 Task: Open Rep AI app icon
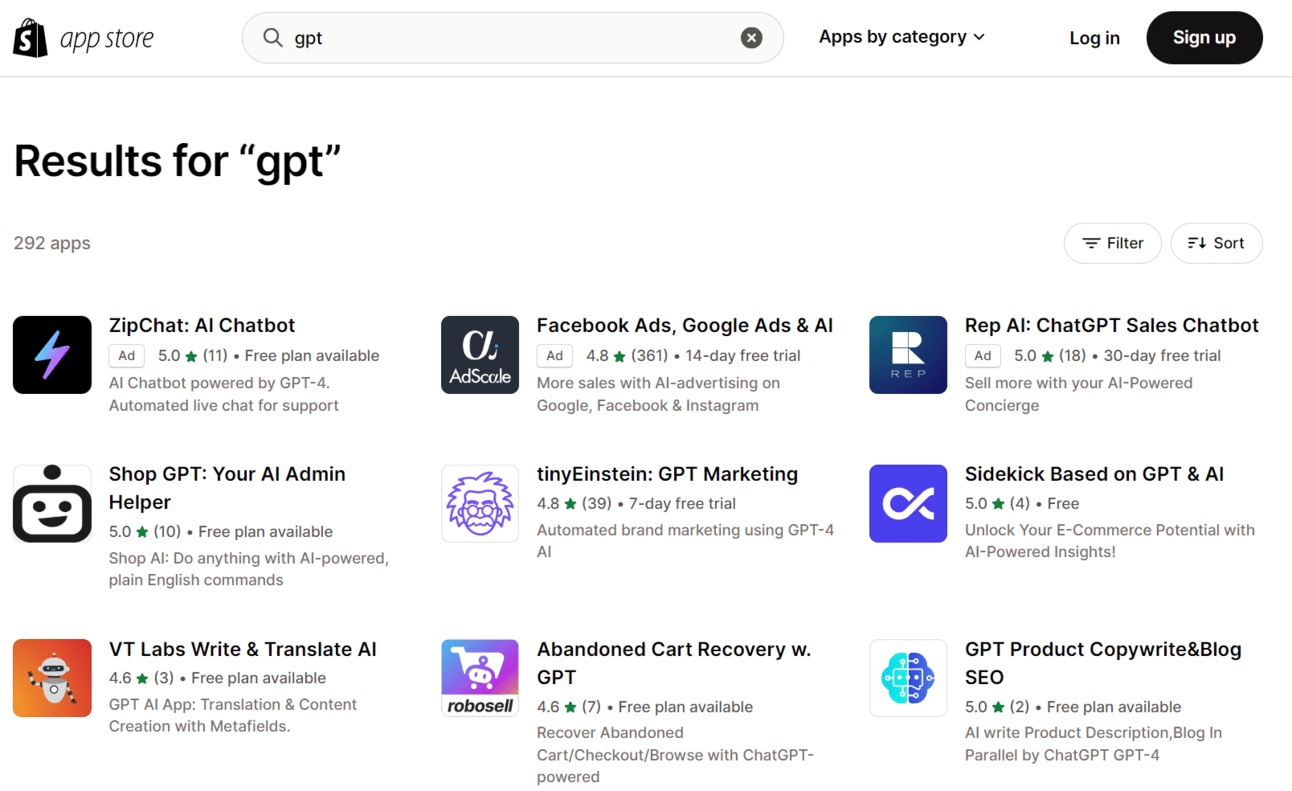pos(908,355)
